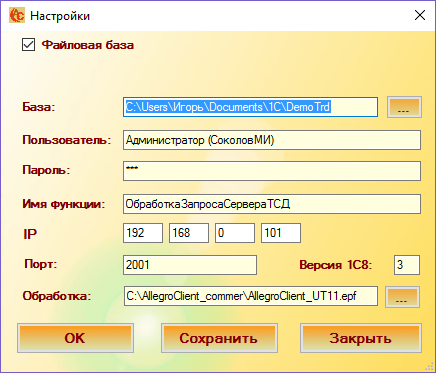The width and height of the screenshot is (436, 373).
Task: Click the Версия 1С8: label
Action: click(x=335, y=265)
